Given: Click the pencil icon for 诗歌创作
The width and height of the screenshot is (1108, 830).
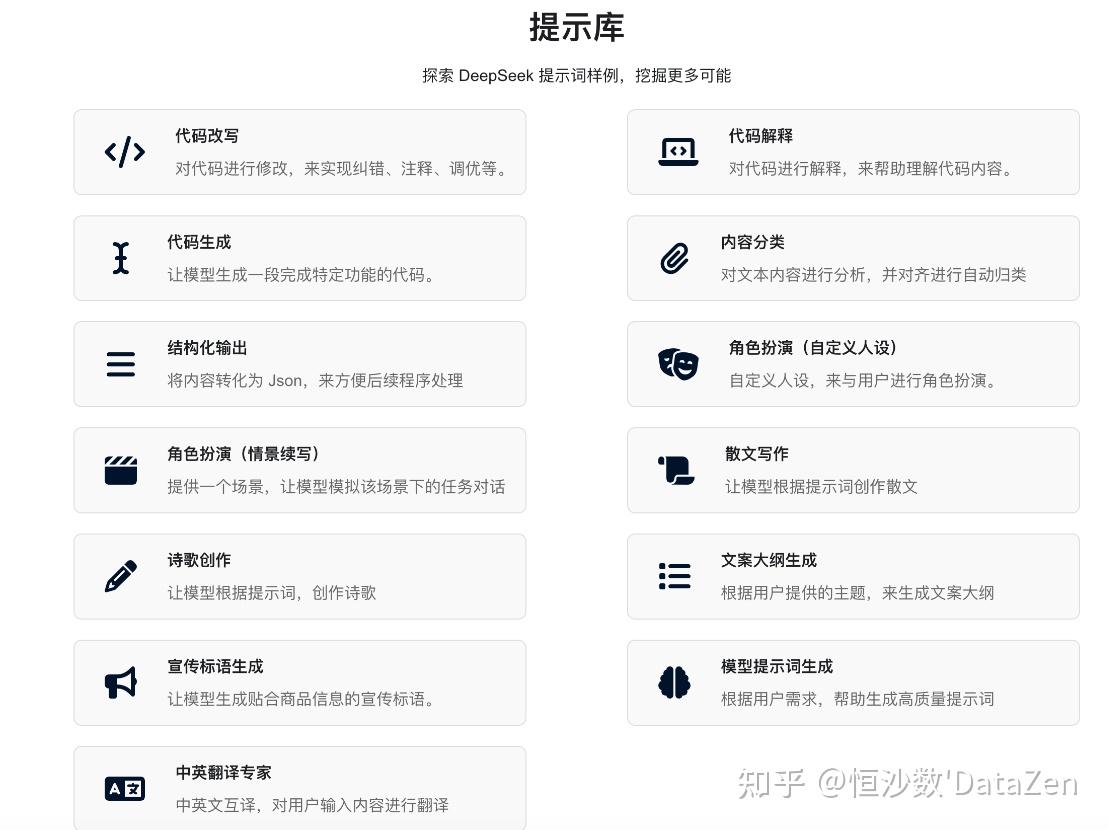Looking at the screenshot, I should click(x=121, y=576).
